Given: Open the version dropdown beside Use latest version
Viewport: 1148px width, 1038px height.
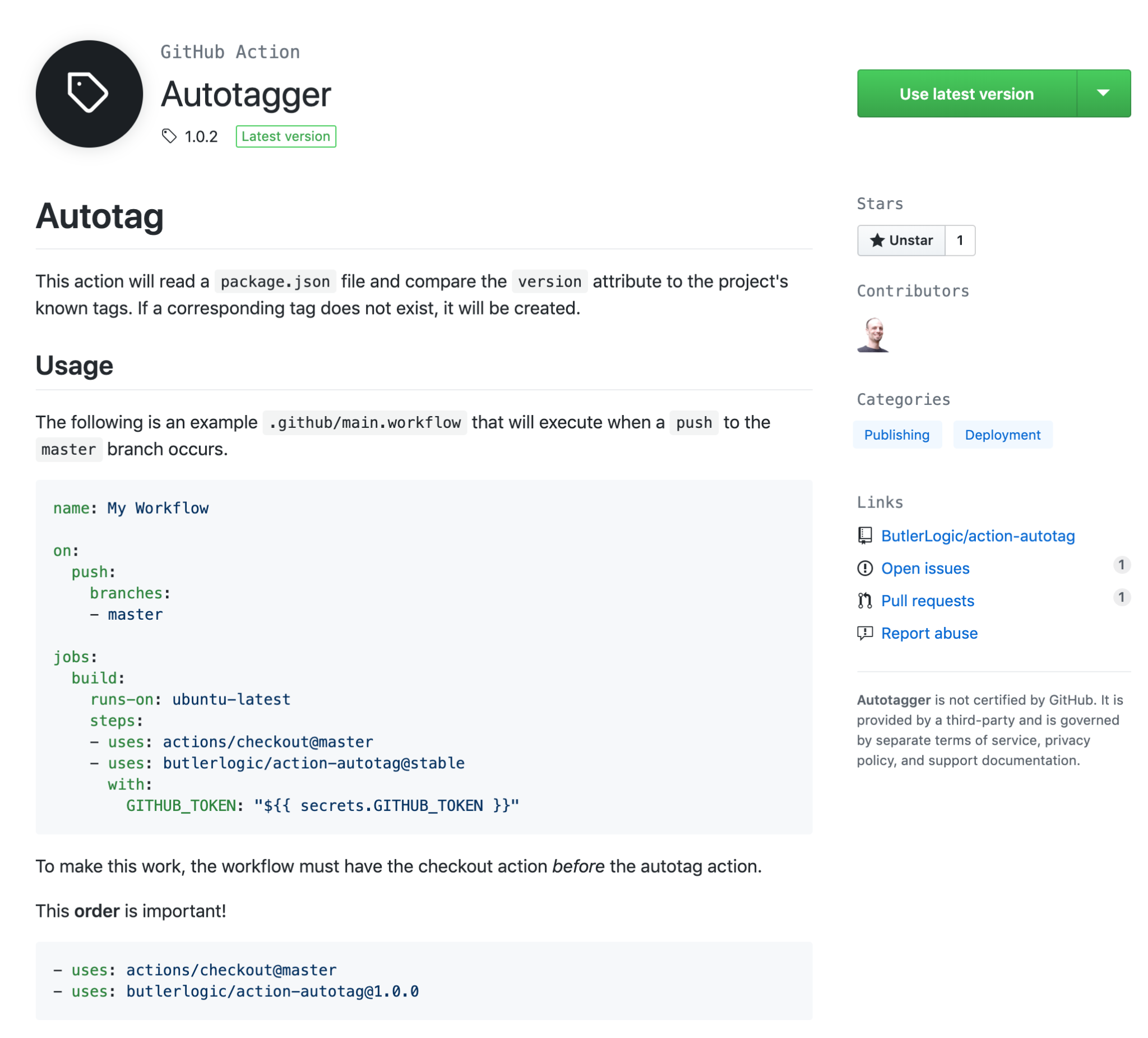Looking at the screenshot, I should pyautogui.click(x=1104, y=94).
